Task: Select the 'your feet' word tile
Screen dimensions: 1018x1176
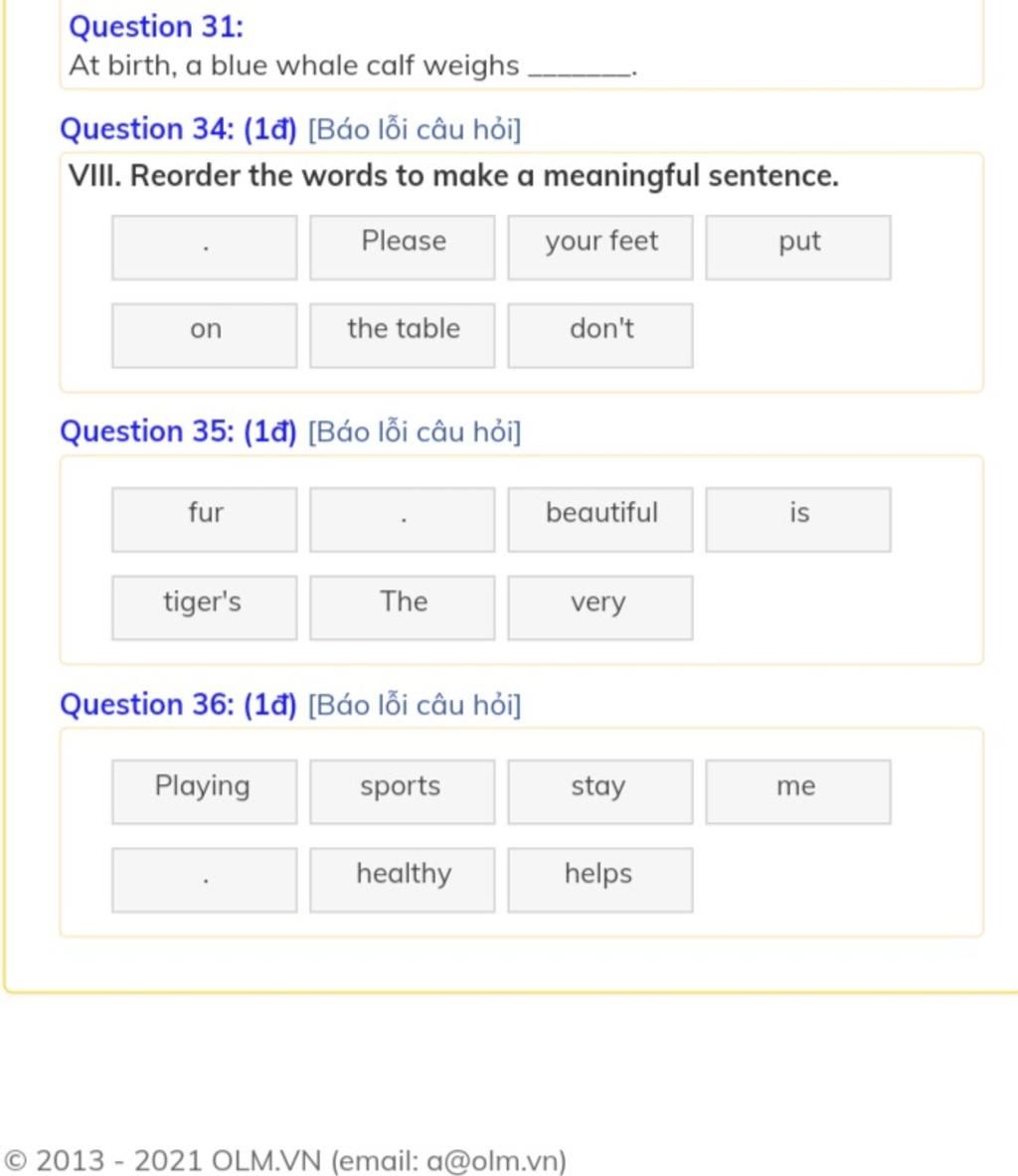Action: pyautogui.click(x=600, y=247)
